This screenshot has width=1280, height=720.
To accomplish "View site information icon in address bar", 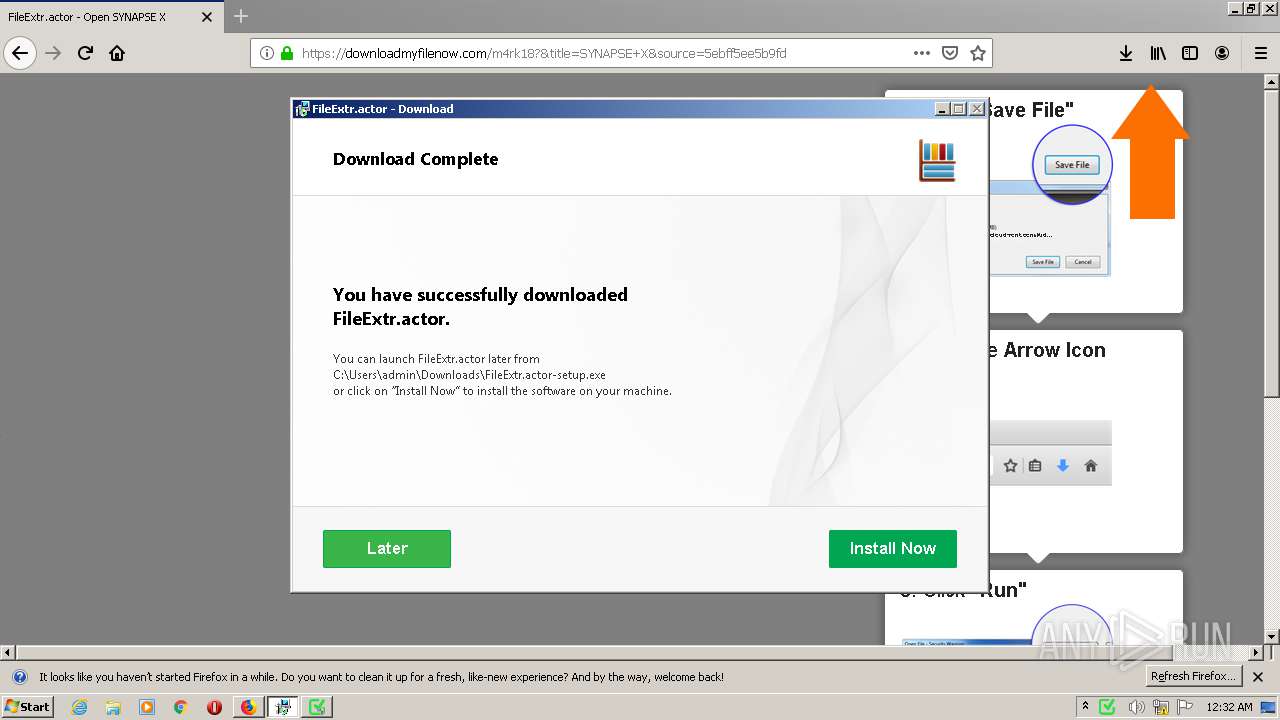I will pos(267,53).
